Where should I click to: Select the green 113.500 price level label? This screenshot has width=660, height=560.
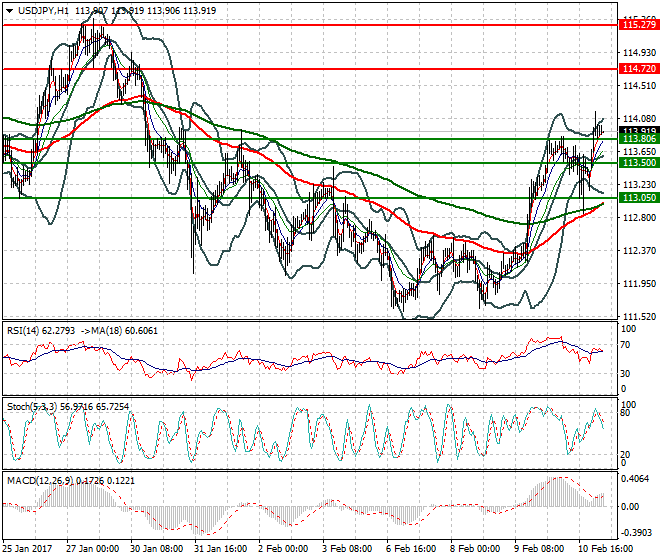click(x=639, y=163)
